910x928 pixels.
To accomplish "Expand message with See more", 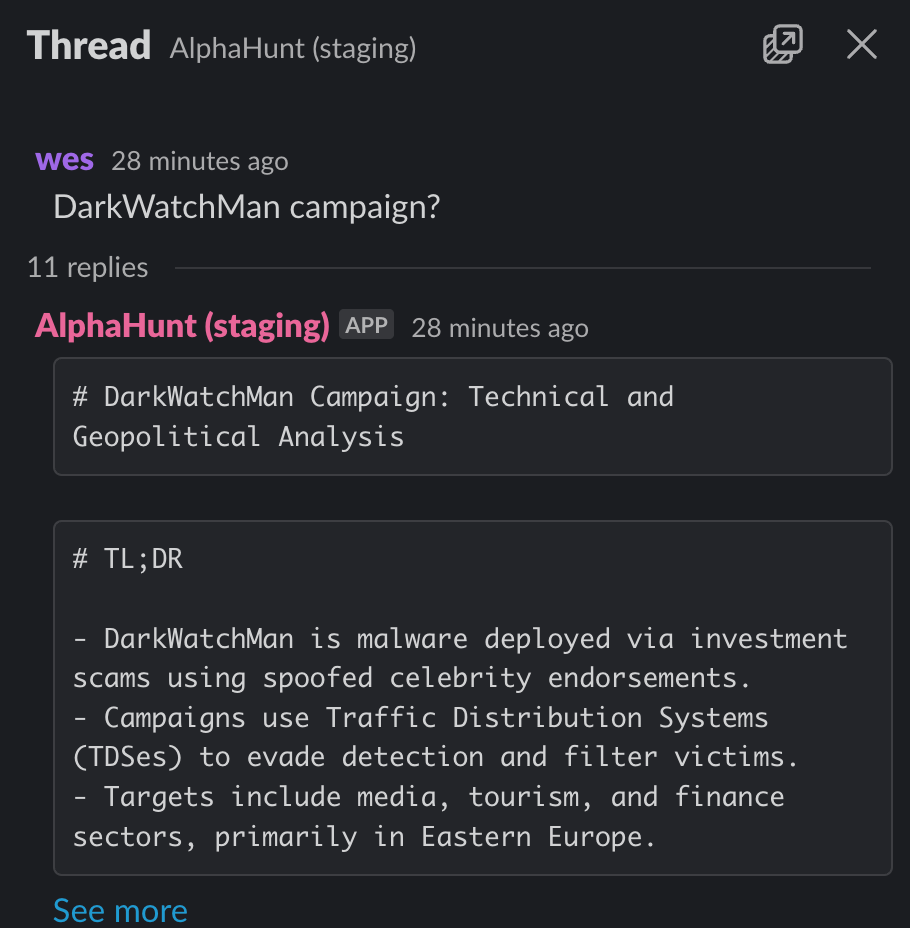I will (120, 910).
